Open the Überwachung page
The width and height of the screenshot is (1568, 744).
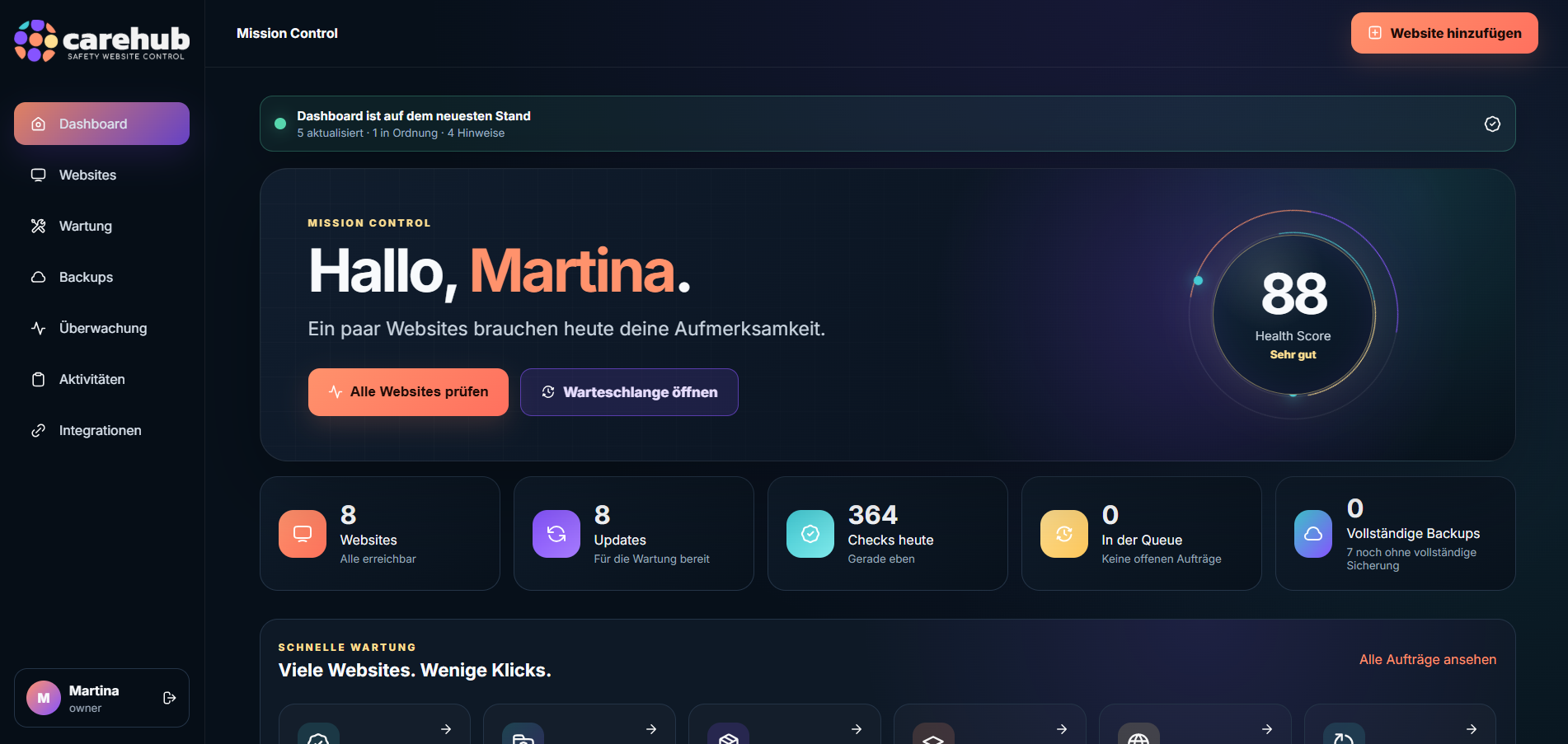[101, 328]
